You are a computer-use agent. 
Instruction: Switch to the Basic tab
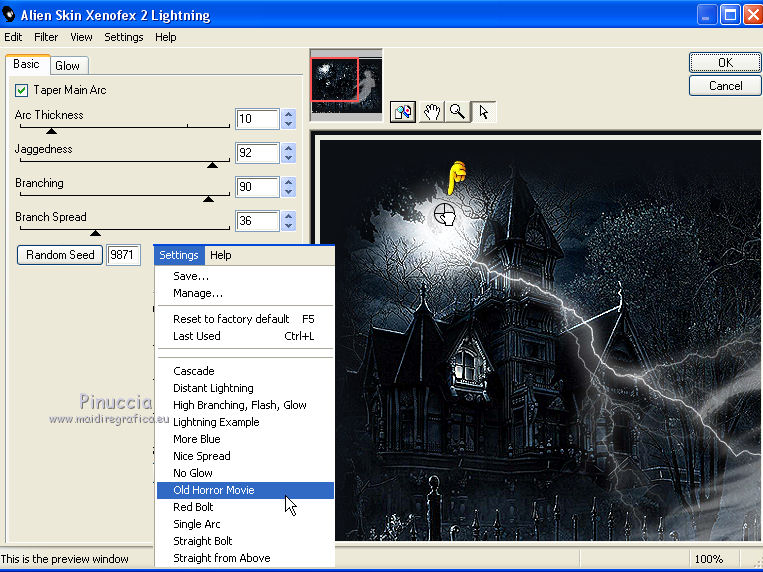pyautogui.click(x=26, y=64)
